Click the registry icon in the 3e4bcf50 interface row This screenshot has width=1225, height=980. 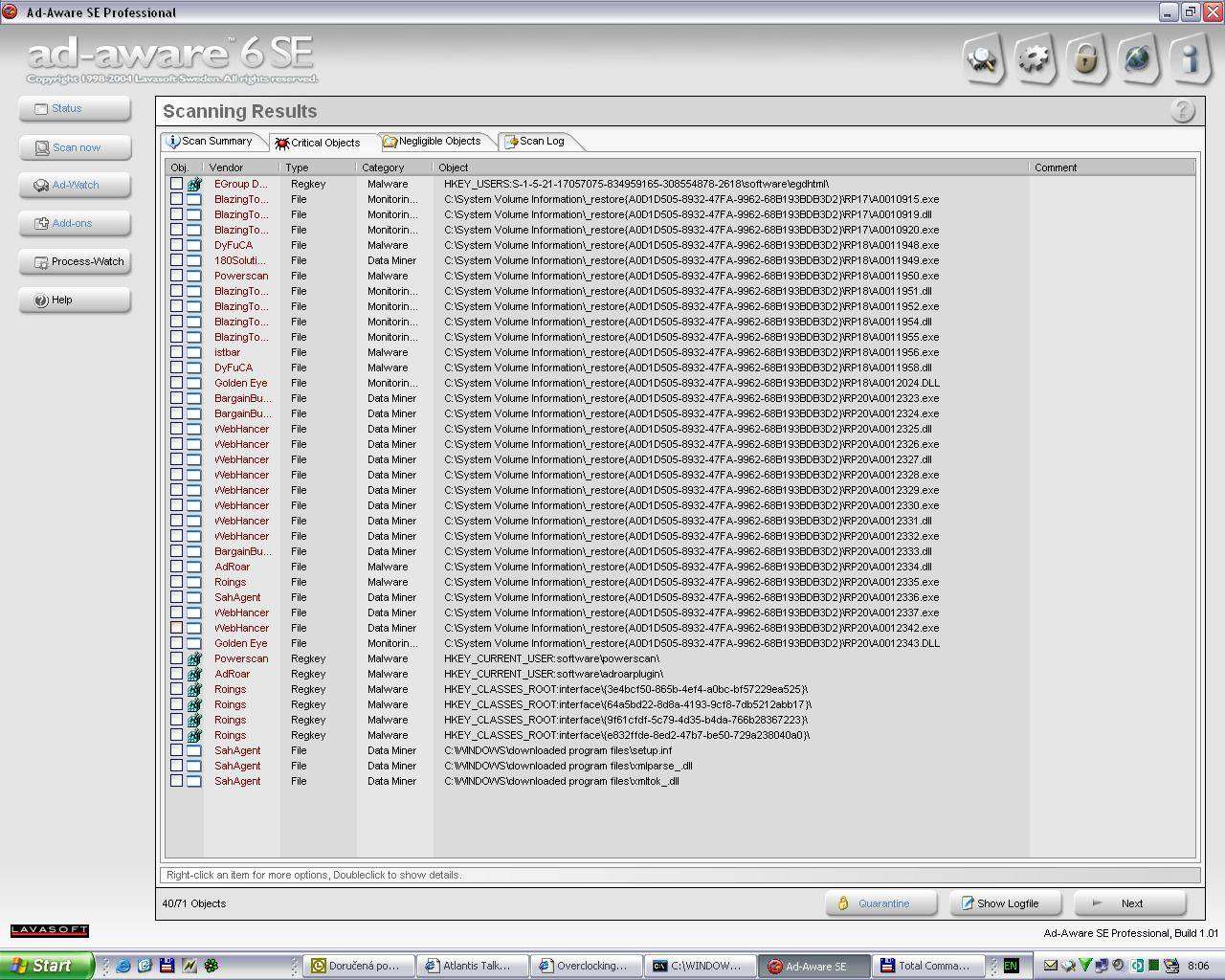click(194, 689)
